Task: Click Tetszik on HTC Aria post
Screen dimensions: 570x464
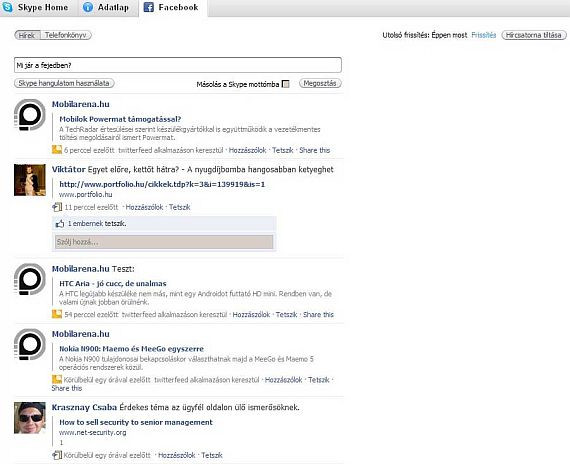Action: pyautogui.click(x=286, y=315)
